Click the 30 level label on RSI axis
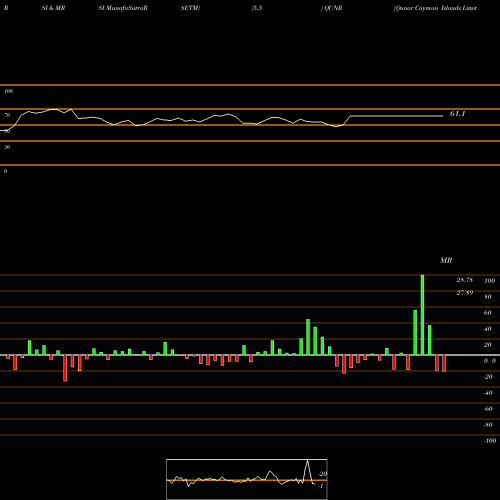 pyautogui.click(x=7, y=147)
